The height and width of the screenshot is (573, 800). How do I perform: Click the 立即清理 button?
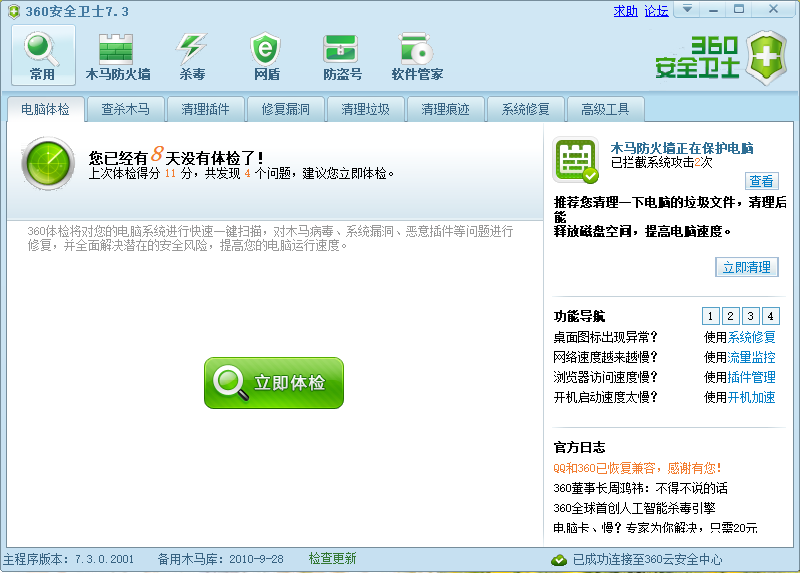(x=747, y=267)
